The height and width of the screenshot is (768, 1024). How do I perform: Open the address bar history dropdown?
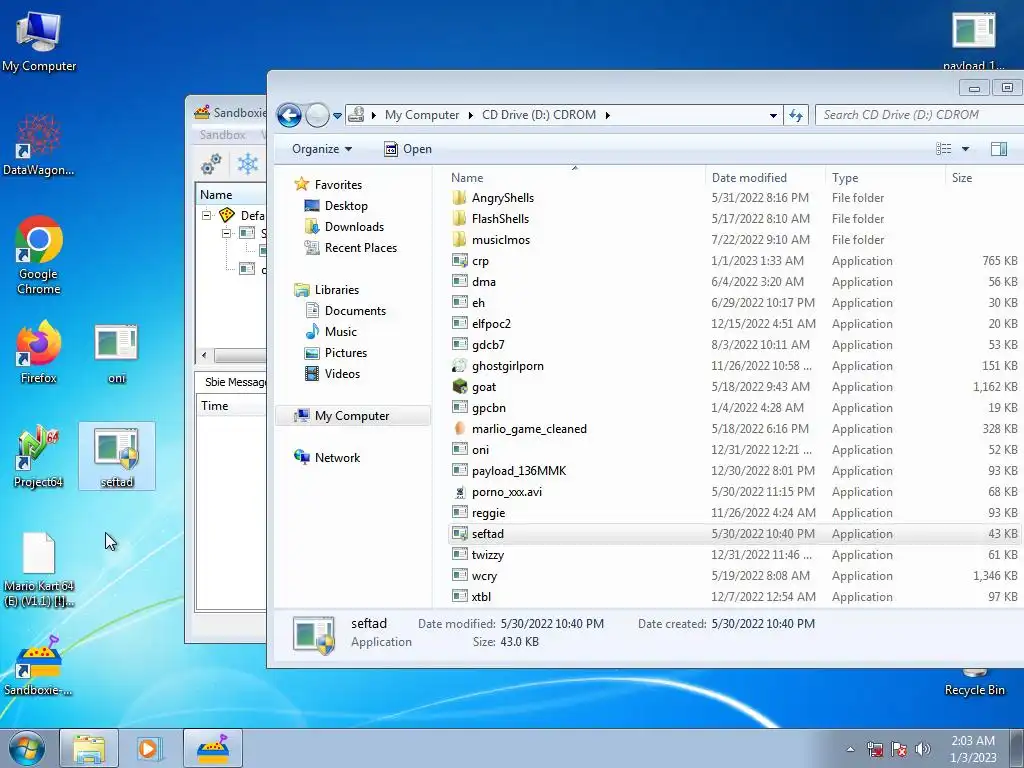(773, 116)
